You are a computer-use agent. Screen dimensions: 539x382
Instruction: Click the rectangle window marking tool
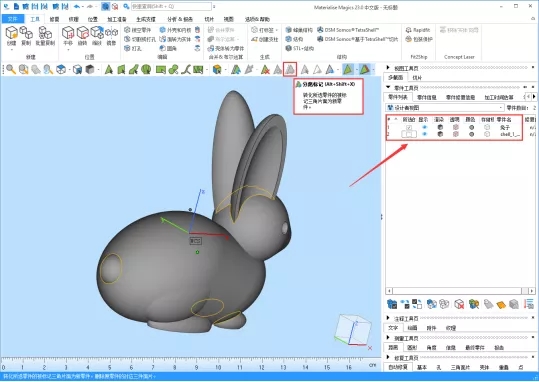pos(161,69)
